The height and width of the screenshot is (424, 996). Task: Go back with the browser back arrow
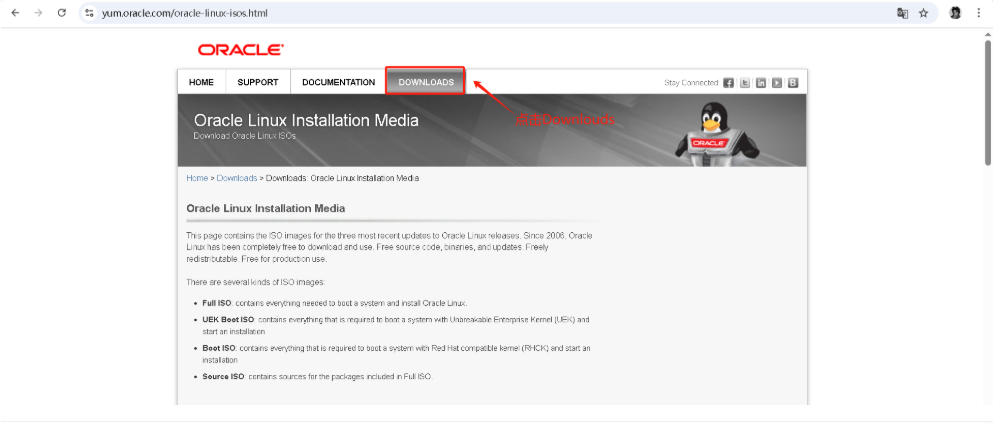pos(15,13)
